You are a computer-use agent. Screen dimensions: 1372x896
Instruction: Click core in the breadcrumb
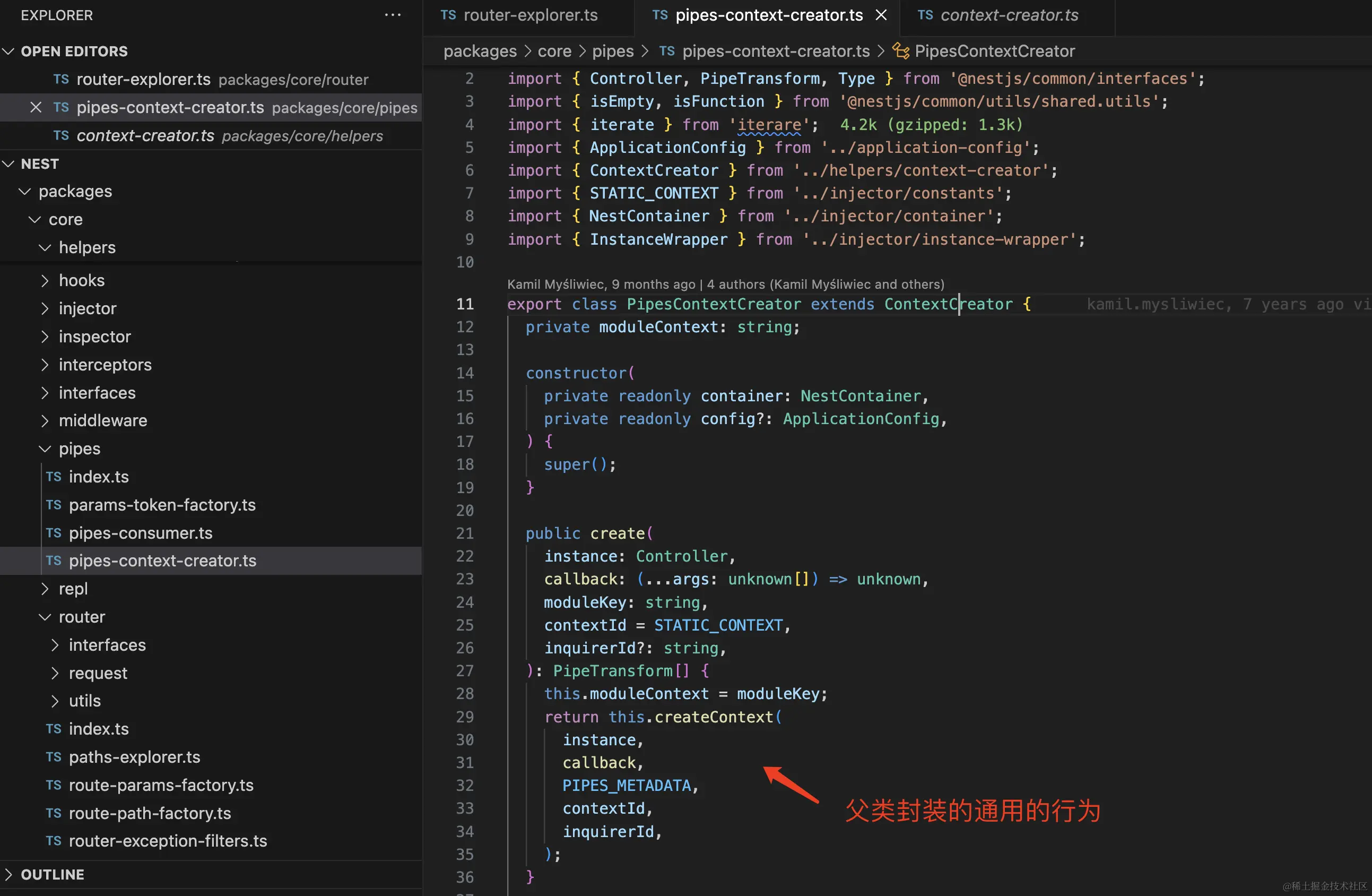coord(554,51)
